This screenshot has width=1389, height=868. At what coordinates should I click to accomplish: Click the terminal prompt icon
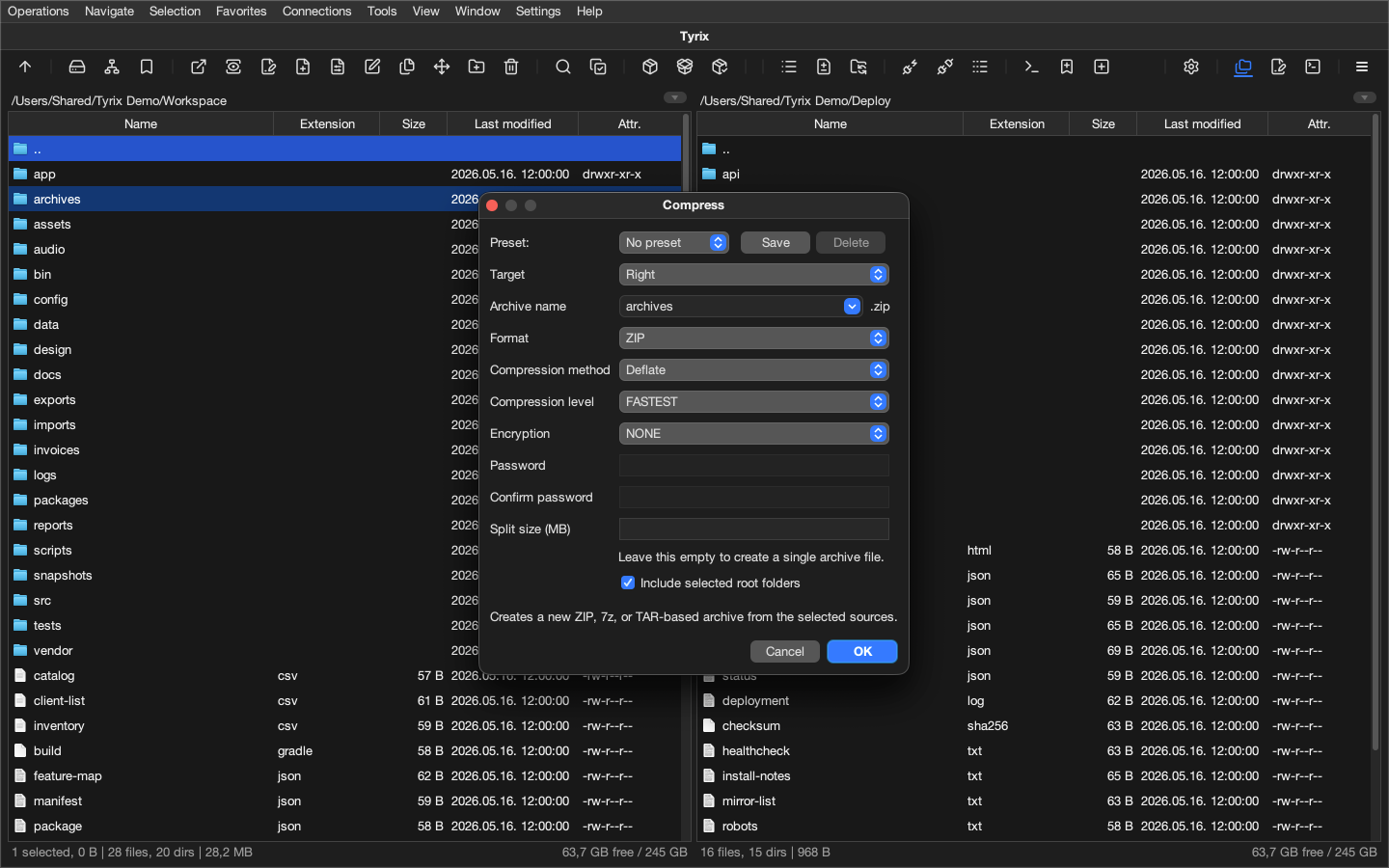(x=1032, y=67)
